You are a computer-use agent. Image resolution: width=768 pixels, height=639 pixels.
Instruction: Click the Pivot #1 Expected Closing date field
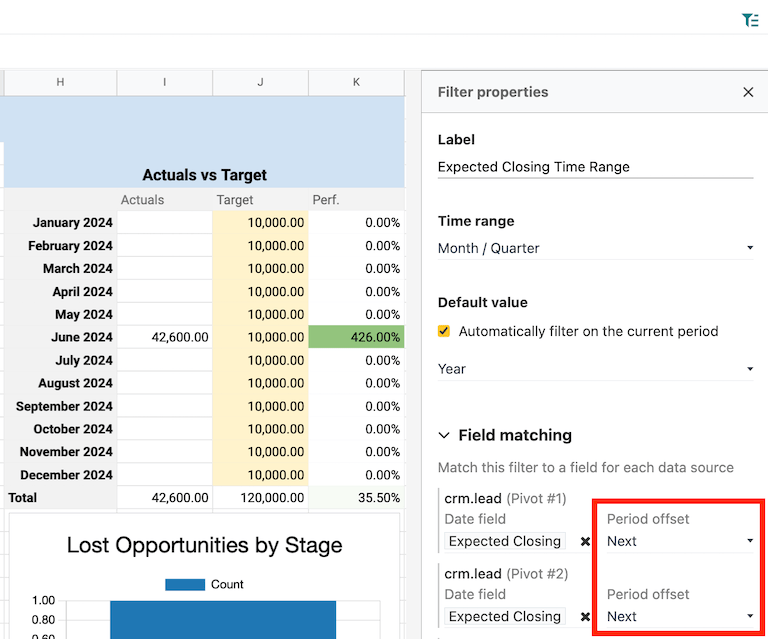pos(505,541)
